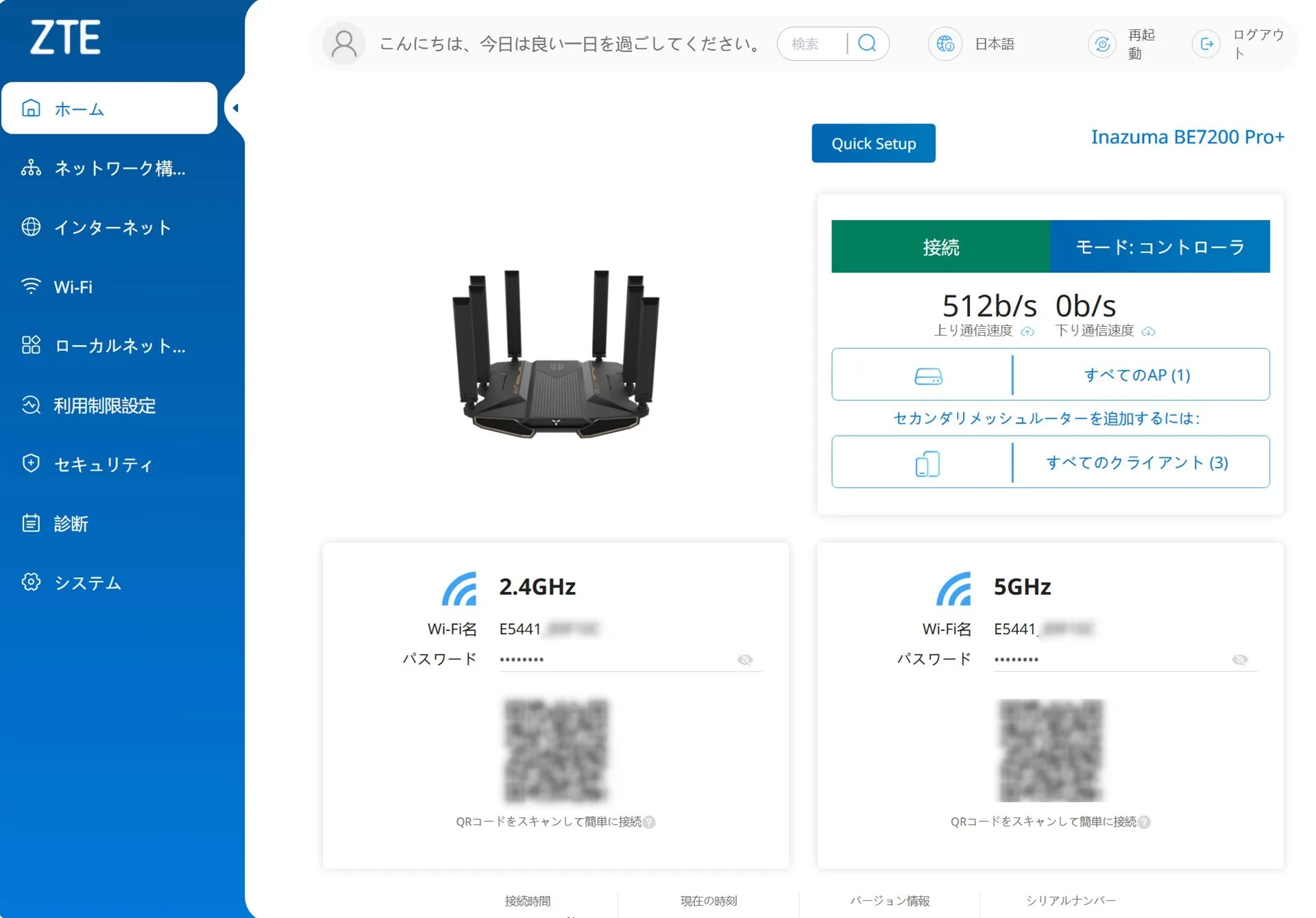Click the 2.4GHz QR code image

point(556,749)
